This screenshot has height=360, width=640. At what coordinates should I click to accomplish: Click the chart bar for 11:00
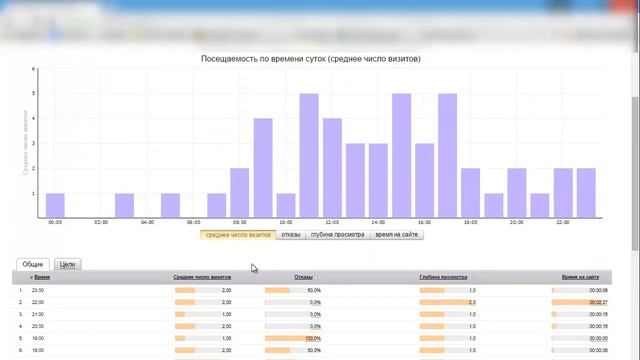[309, 156]
